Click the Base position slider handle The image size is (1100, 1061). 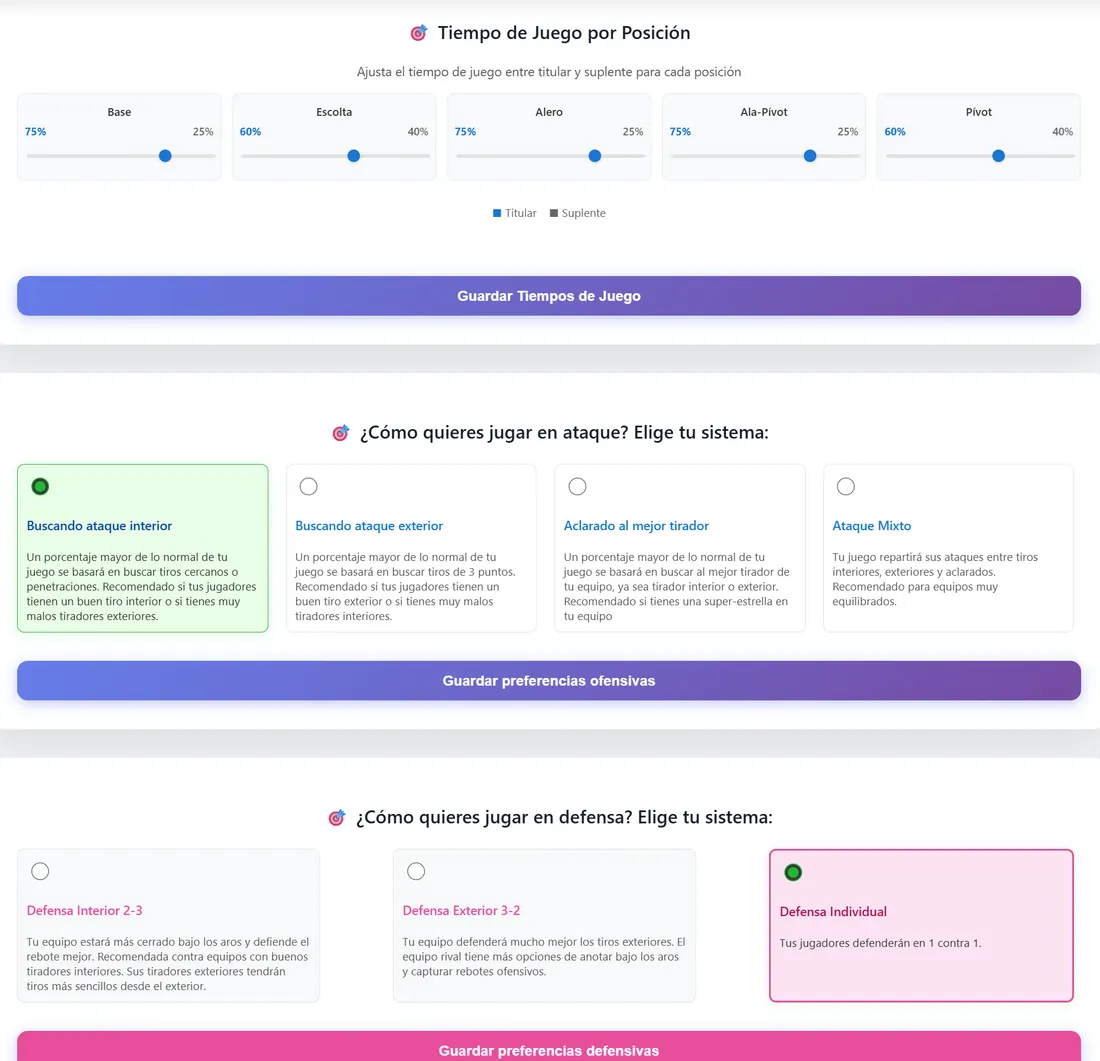click(x=165, y=156)
